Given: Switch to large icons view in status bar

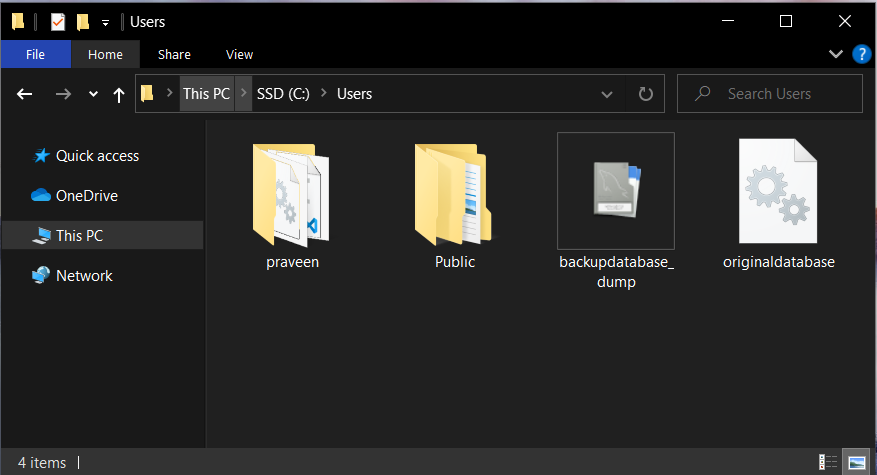Looking at the screenshot, I should coord(856,462).
